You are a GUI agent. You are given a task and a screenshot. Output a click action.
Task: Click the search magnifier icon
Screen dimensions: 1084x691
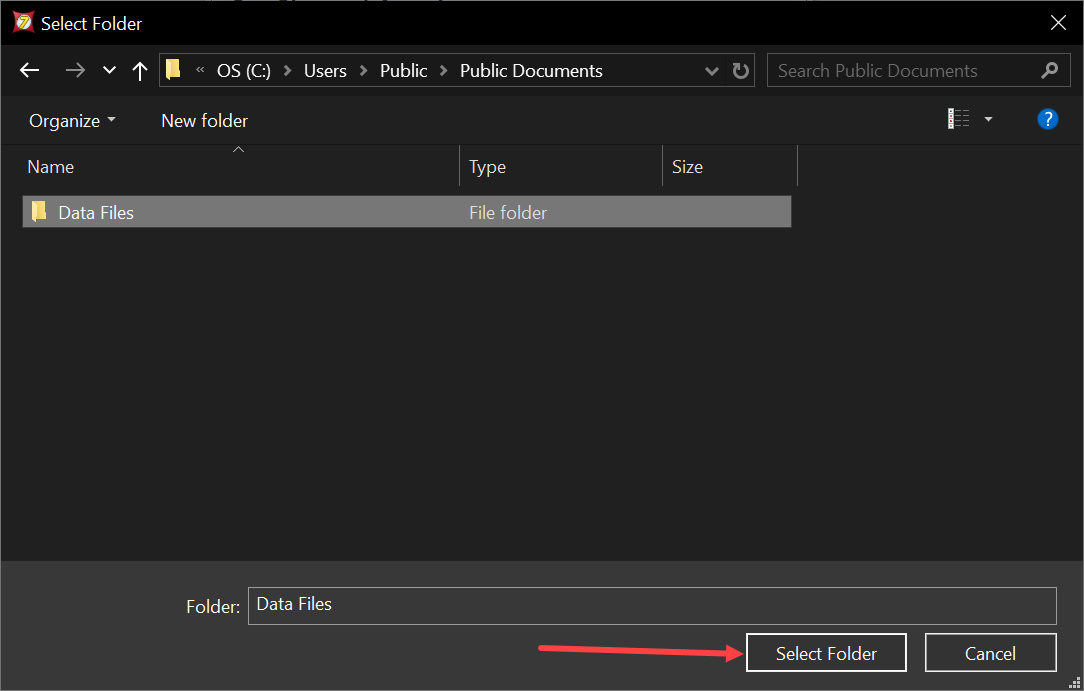[x=1049, y=70]
